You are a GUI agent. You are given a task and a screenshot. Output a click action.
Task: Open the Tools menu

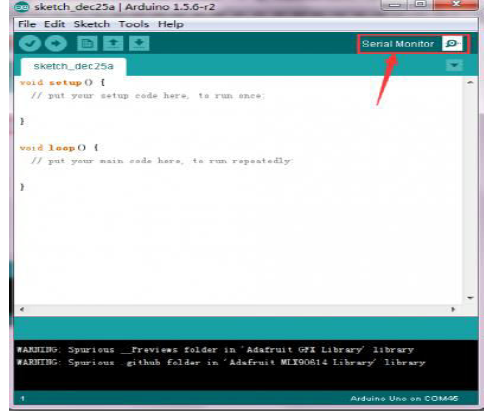[x=134, y=24]
